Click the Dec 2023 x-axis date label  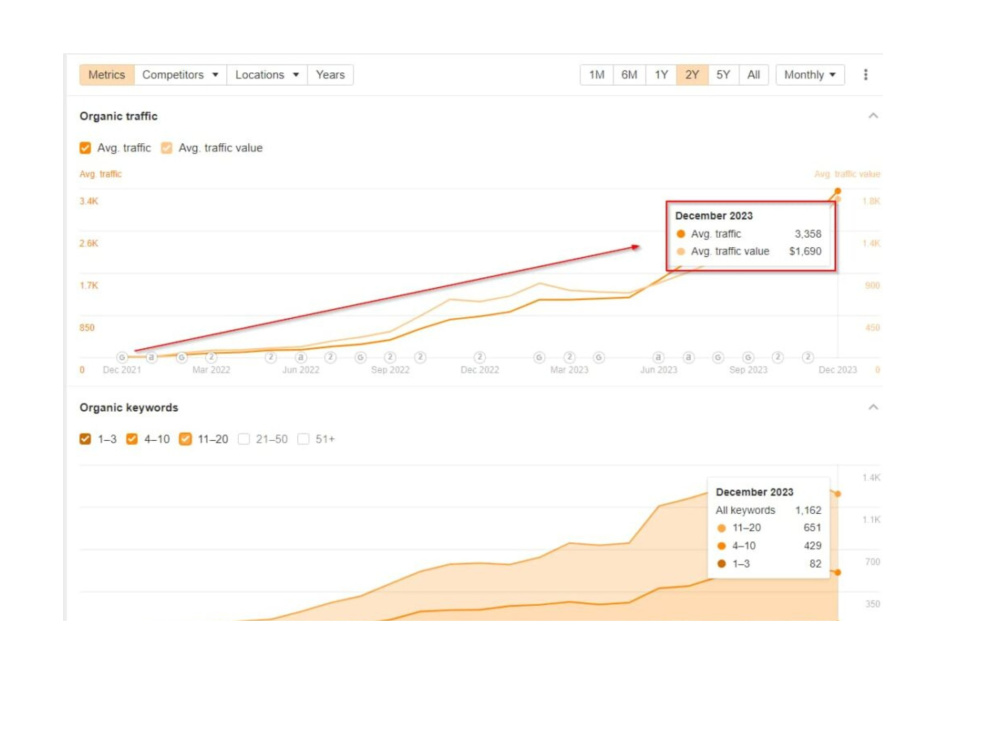pos(837,370)
